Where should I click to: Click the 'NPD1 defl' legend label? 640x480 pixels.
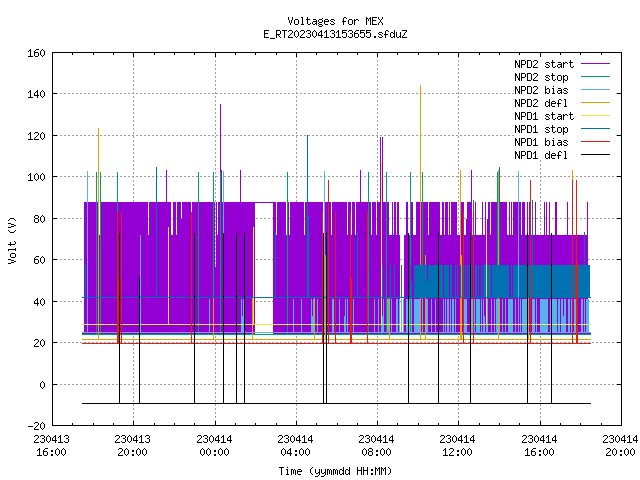(541, 155)
